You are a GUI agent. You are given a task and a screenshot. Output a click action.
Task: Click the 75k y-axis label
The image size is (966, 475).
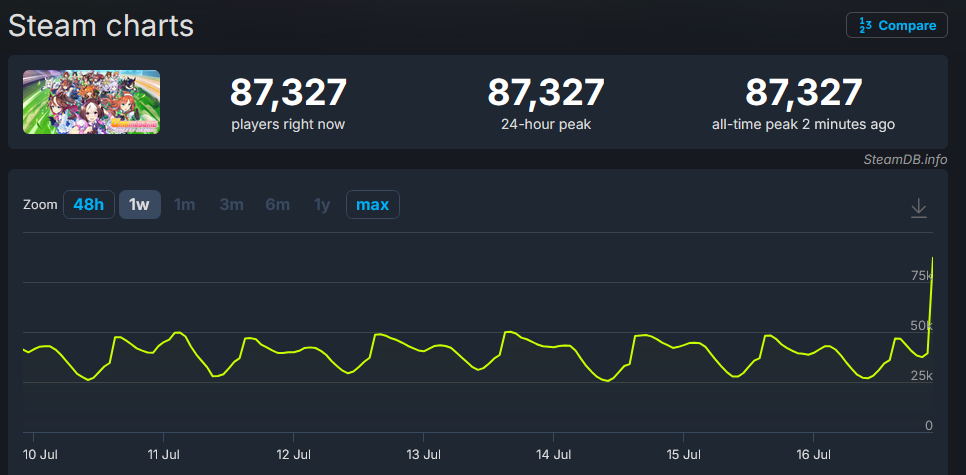point(922,275)
